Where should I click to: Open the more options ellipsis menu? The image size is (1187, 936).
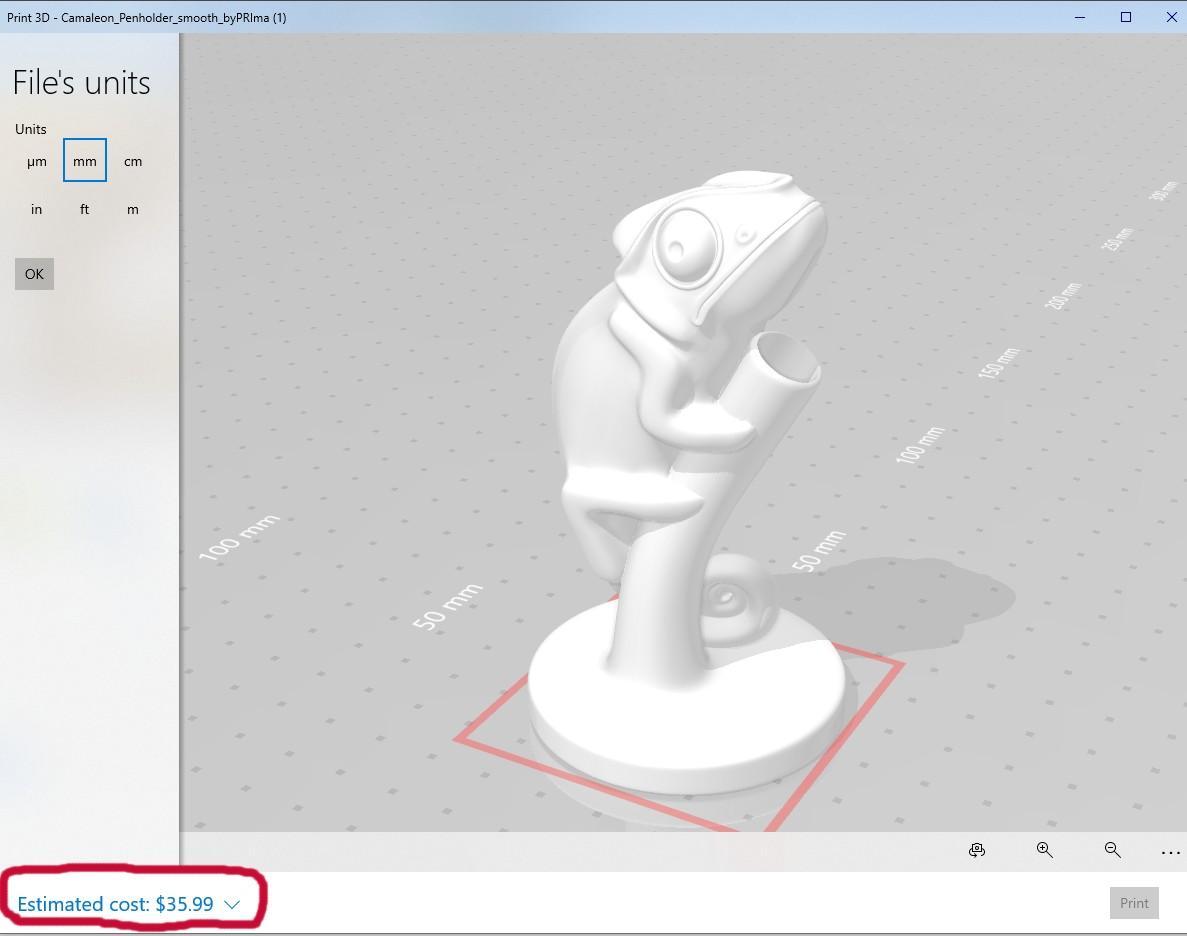click(x=1170, y=853)
